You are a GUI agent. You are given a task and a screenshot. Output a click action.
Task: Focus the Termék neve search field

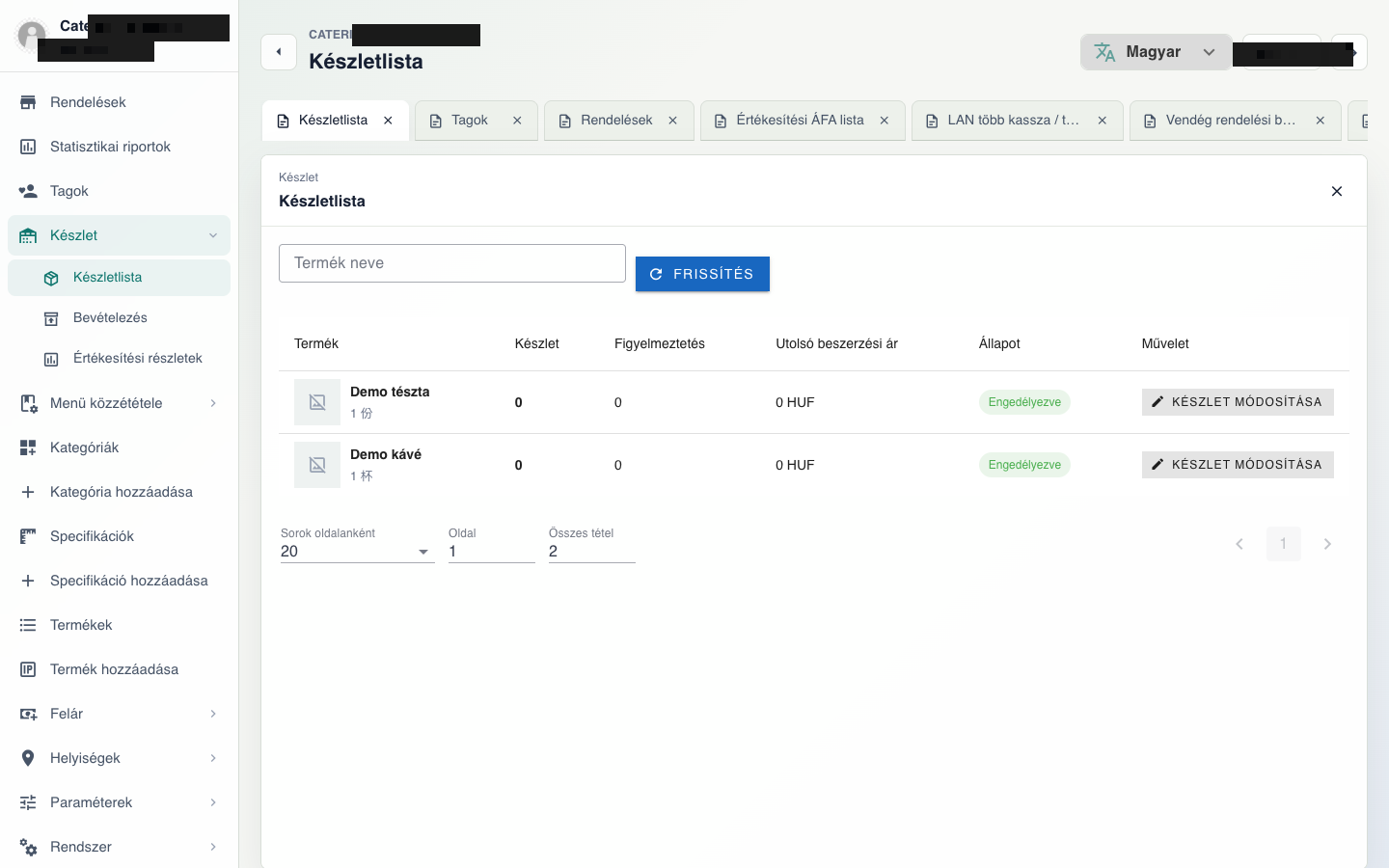(x=452, y=263)
